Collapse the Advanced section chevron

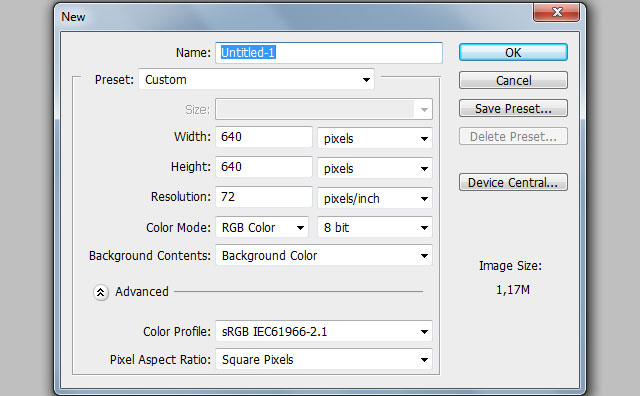pyautogui.click(x=101, y=292)
